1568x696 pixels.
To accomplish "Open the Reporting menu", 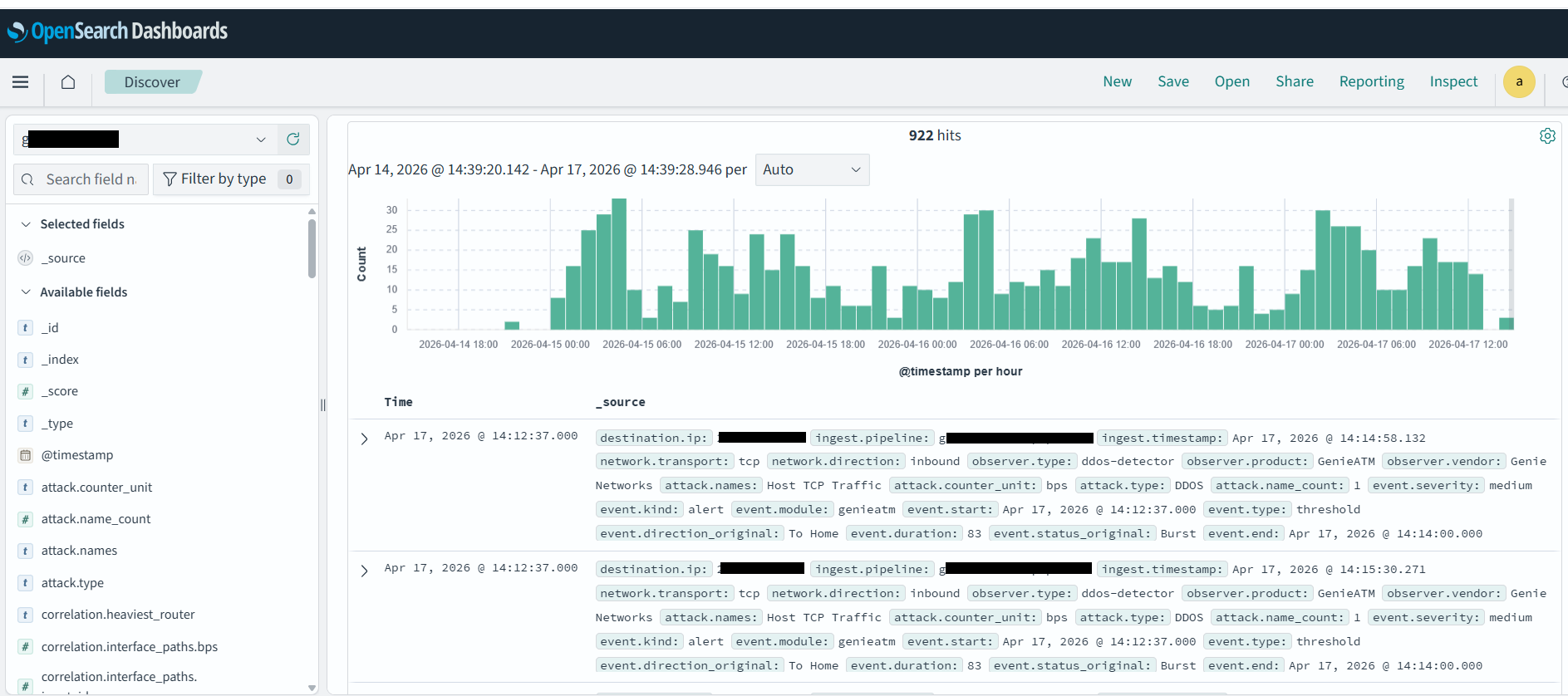I will (x=1371, y=82).
